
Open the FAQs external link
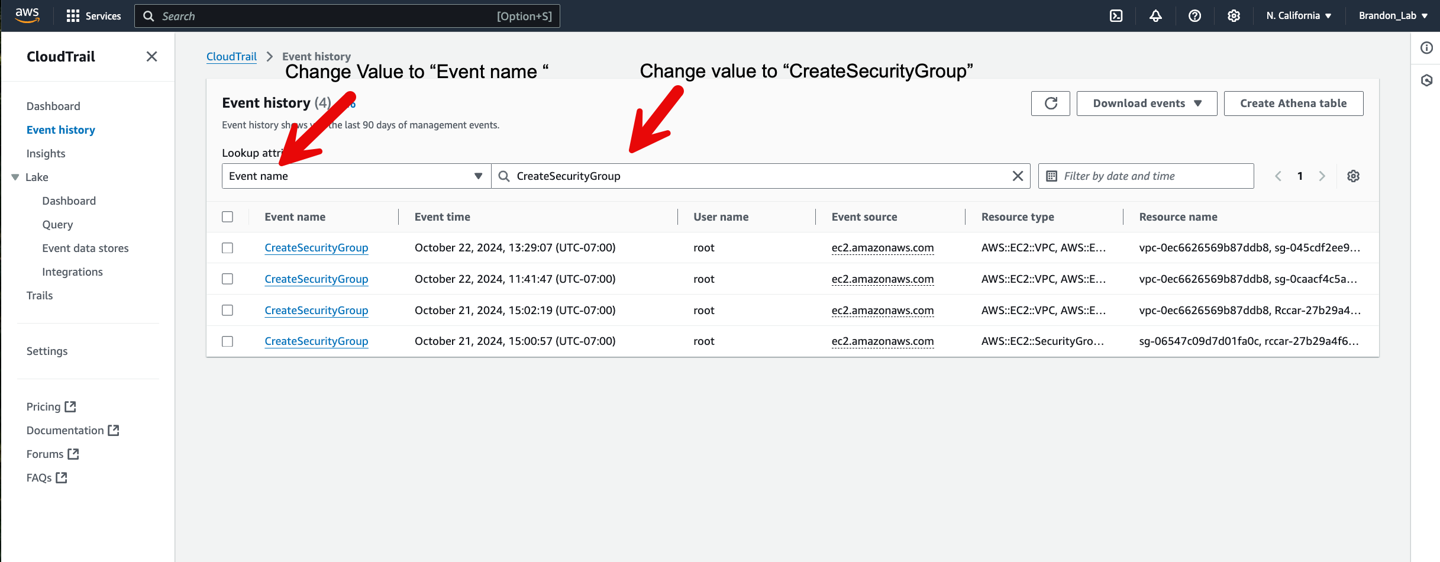[x=47, y=478]
